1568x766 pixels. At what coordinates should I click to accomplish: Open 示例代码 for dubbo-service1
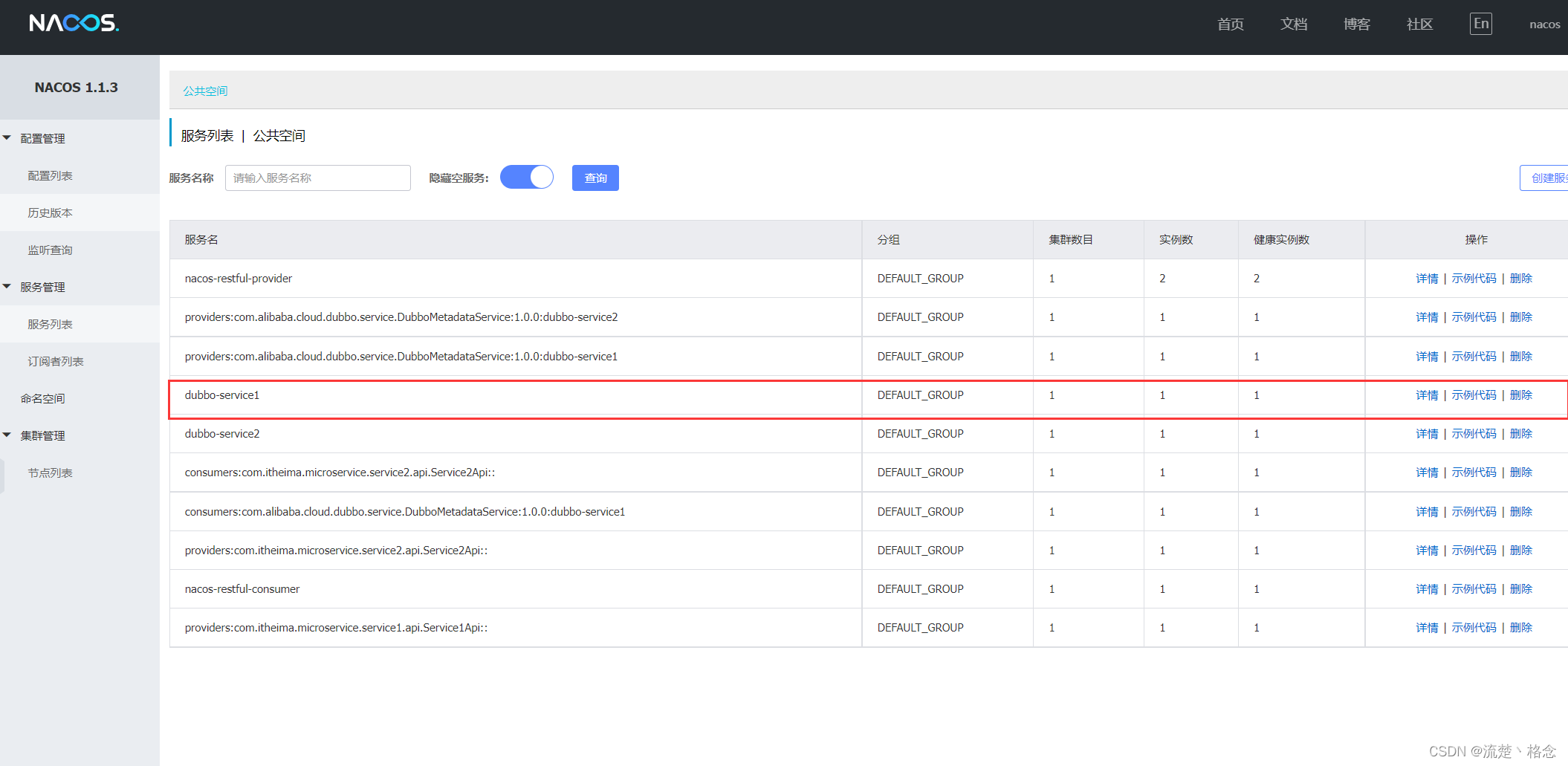pos(1474,395)
